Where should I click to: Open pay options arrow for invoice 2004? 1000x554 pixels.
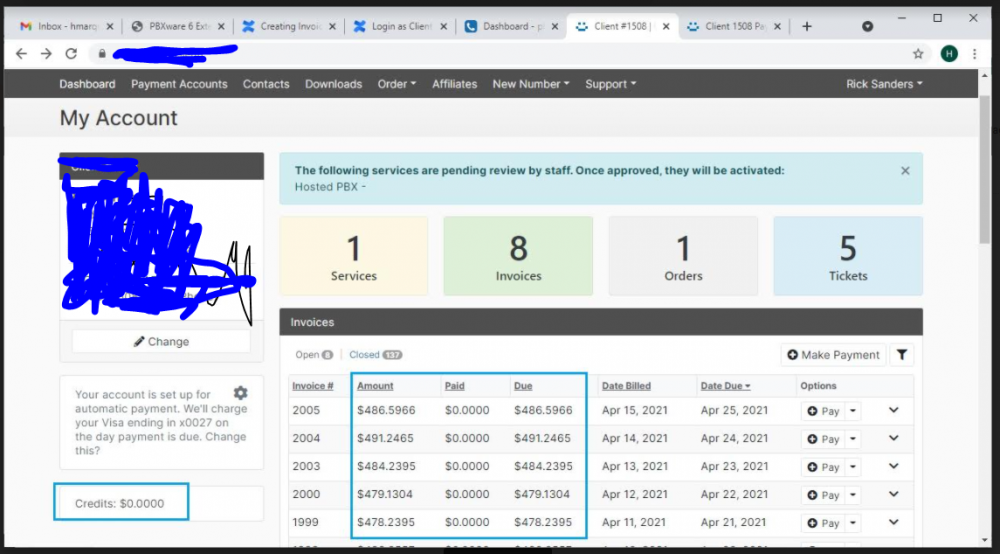(x=853, y=439)
